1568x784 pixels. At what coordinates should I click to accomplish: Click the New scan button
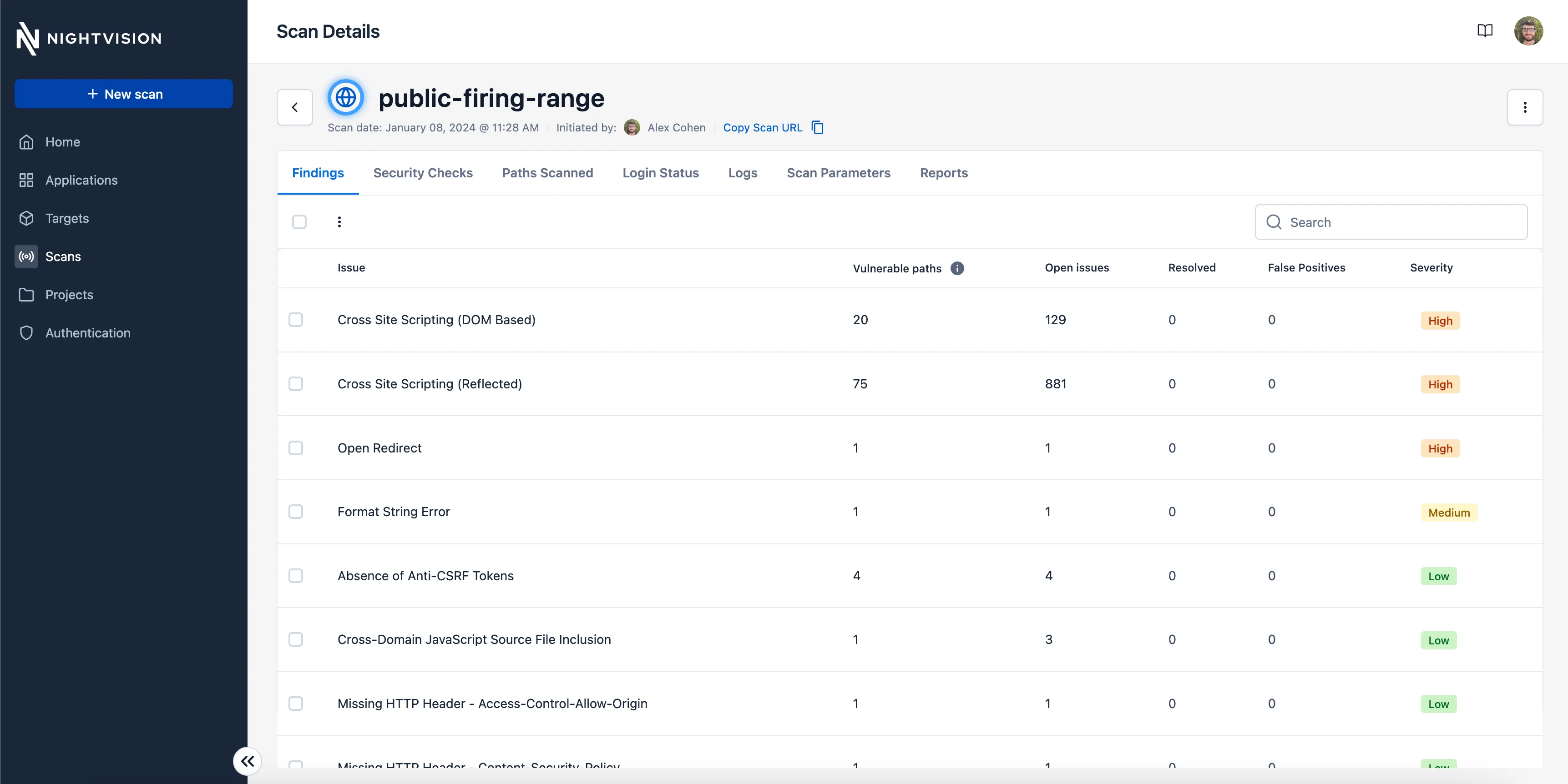[124, 94]
